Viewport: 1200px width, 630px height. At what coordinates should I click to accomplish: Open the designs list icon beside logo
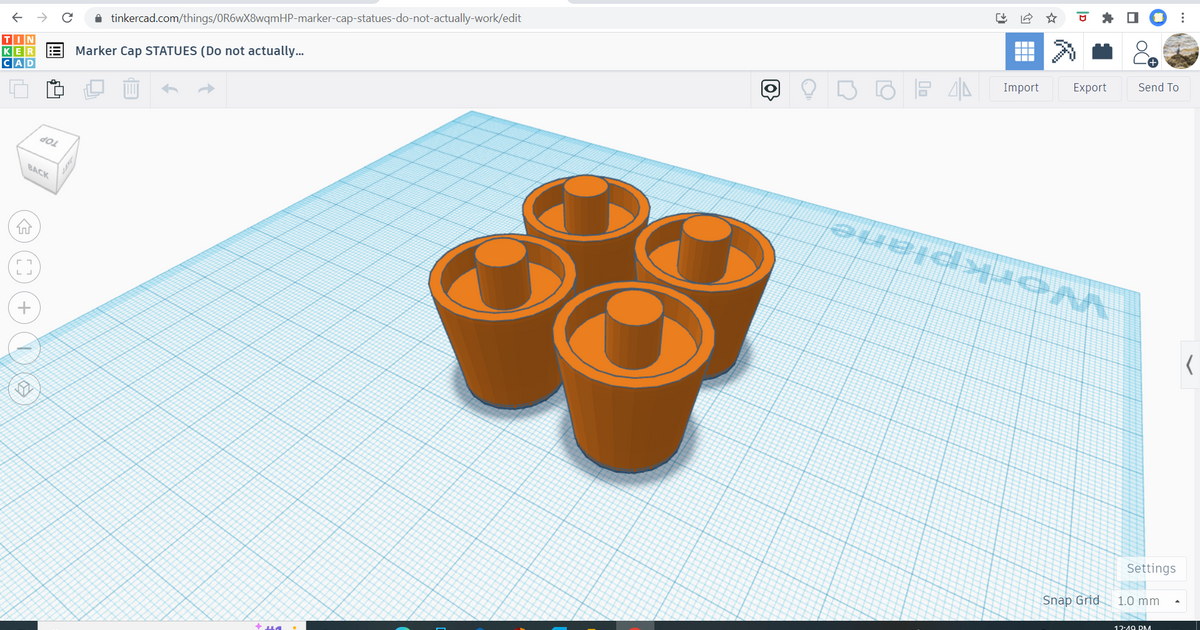coord(55,51)
